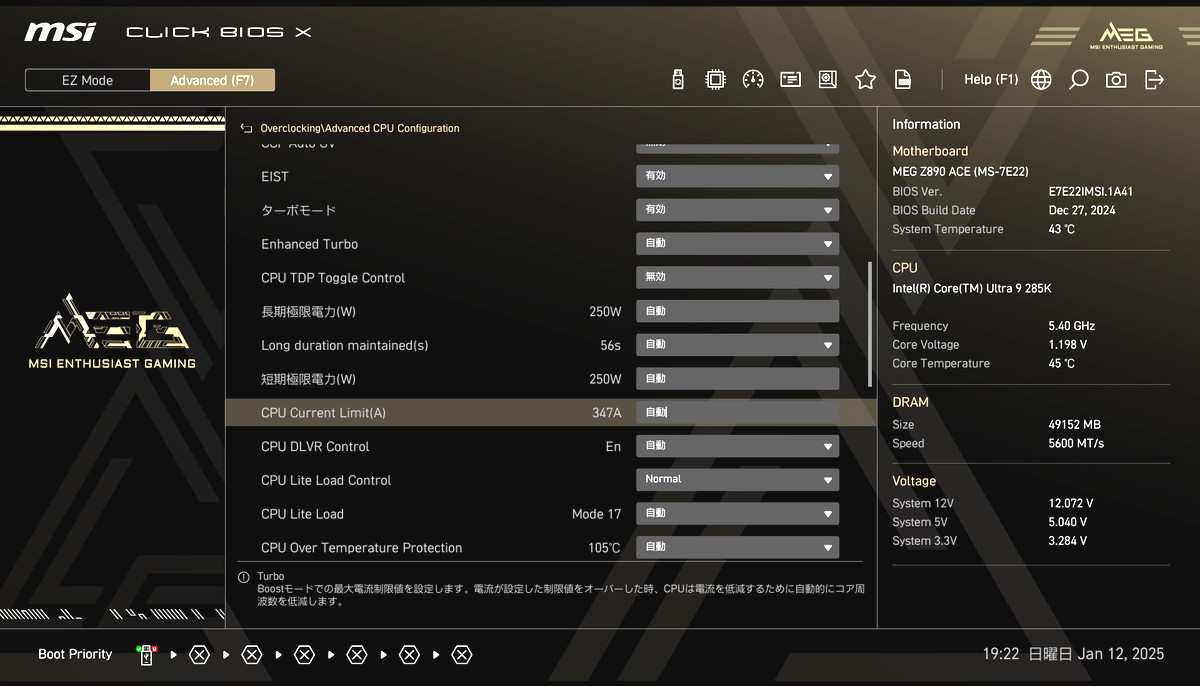Select the CPU DLVR Control label

(x=315, y=447)
